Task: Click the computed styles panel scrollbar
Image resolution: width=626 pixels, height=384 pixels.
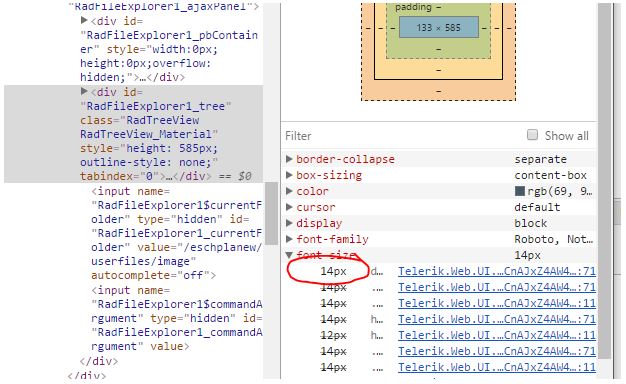Action: click(x=605, y=180)
